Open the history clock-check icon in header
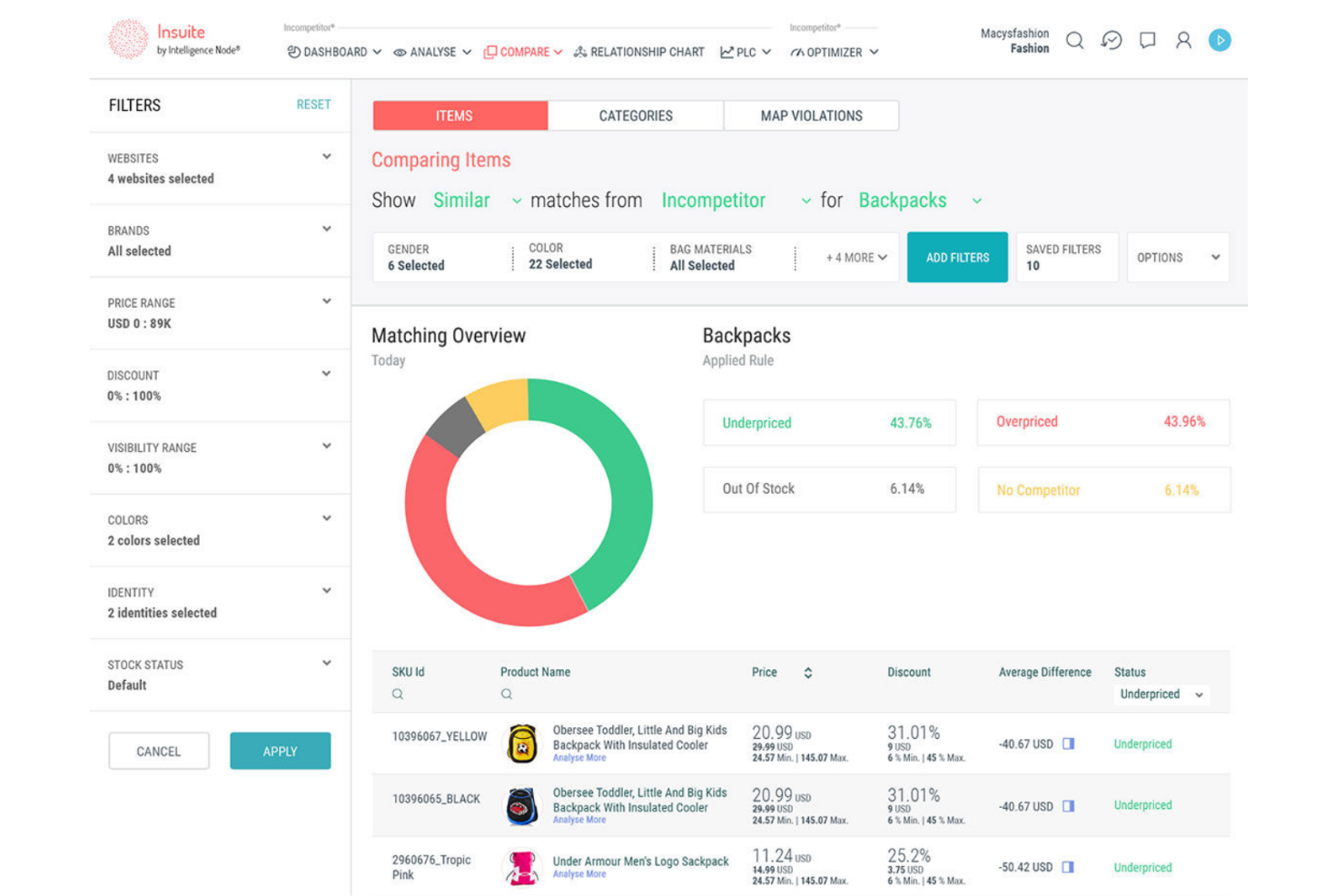The height and width of the screenshot is (896, 1344). click(1112, 40)
